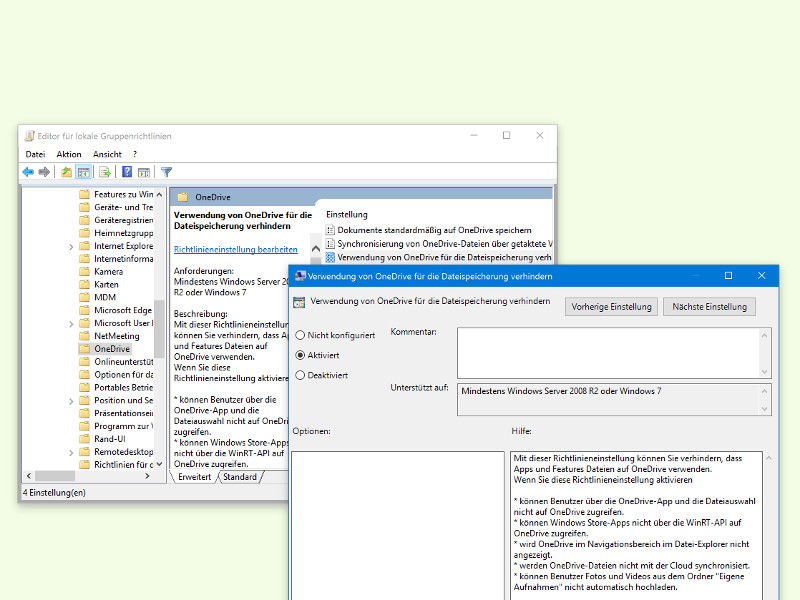Viewport: 800px width, 600px height.
Task: Click tree scrollbar down arrow
Action: point(159,464)
